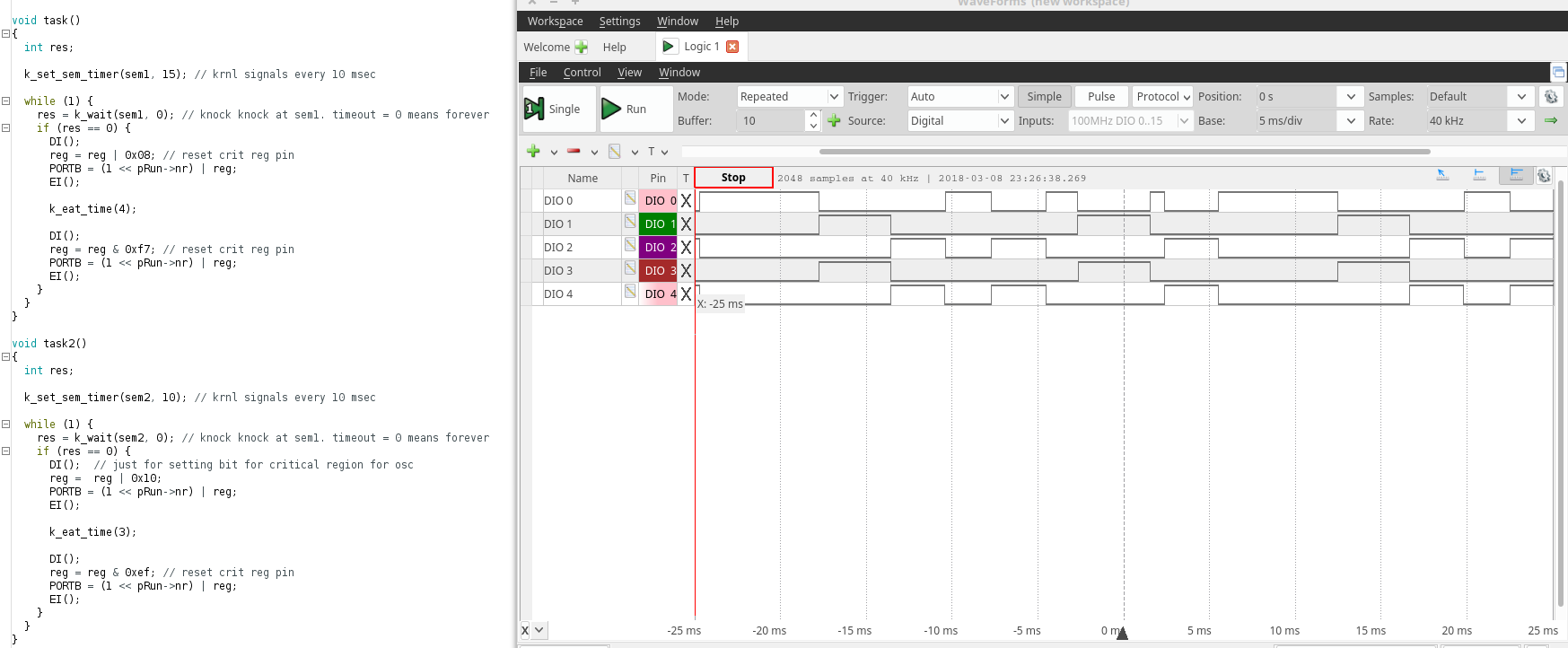Click the trigger X for DIO 1

[x=686, y=224]
